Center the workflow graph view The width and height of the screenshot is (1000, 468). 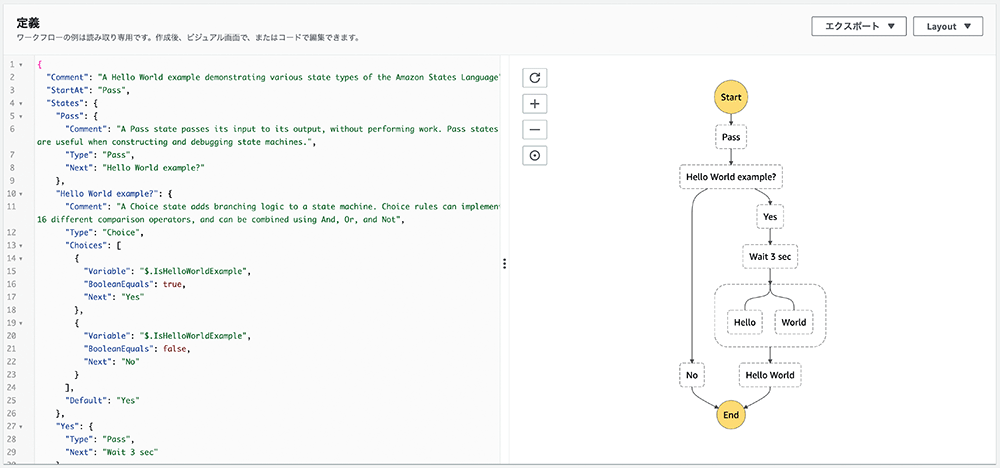534,156
